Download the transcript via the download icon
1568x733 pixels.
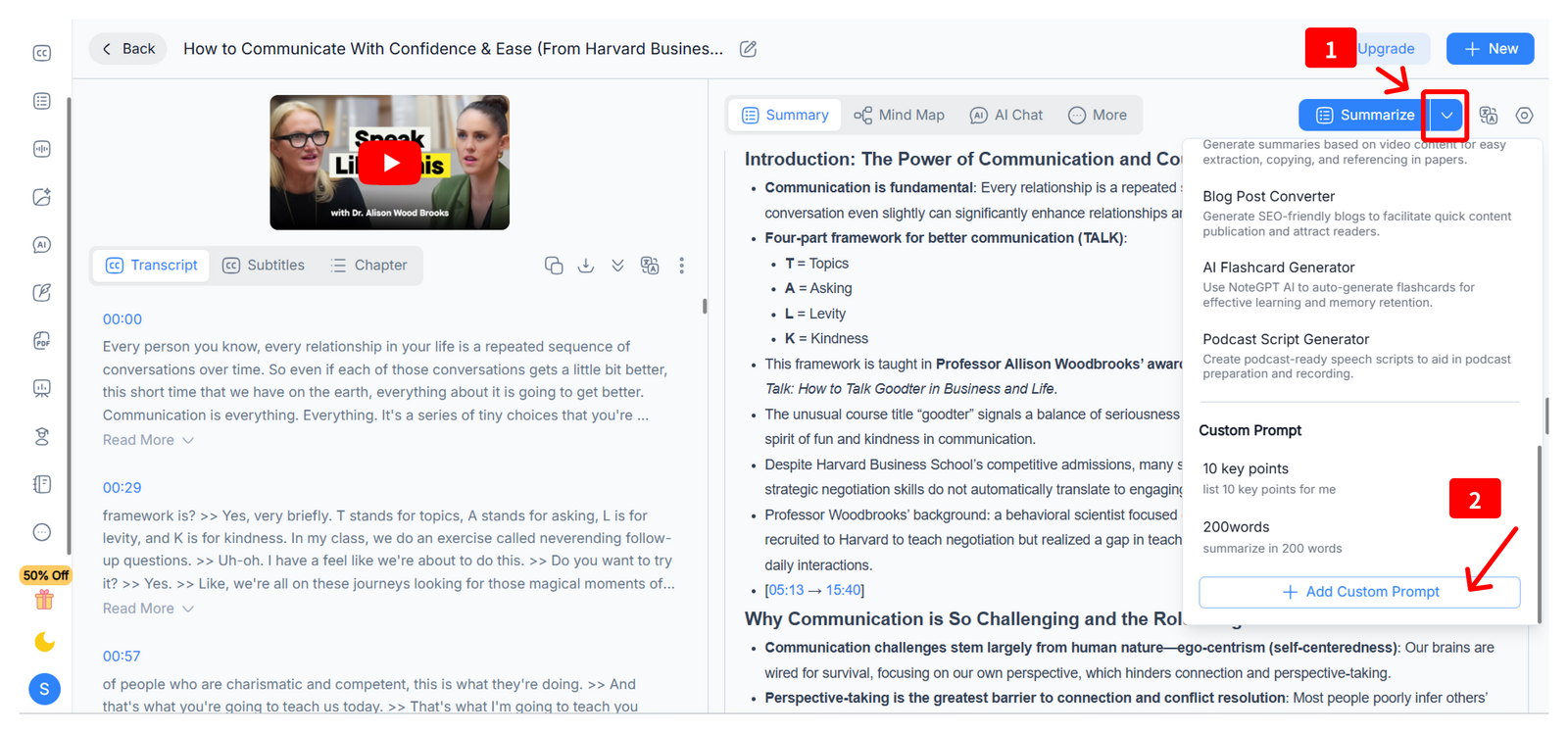click(x=586, y=266)
